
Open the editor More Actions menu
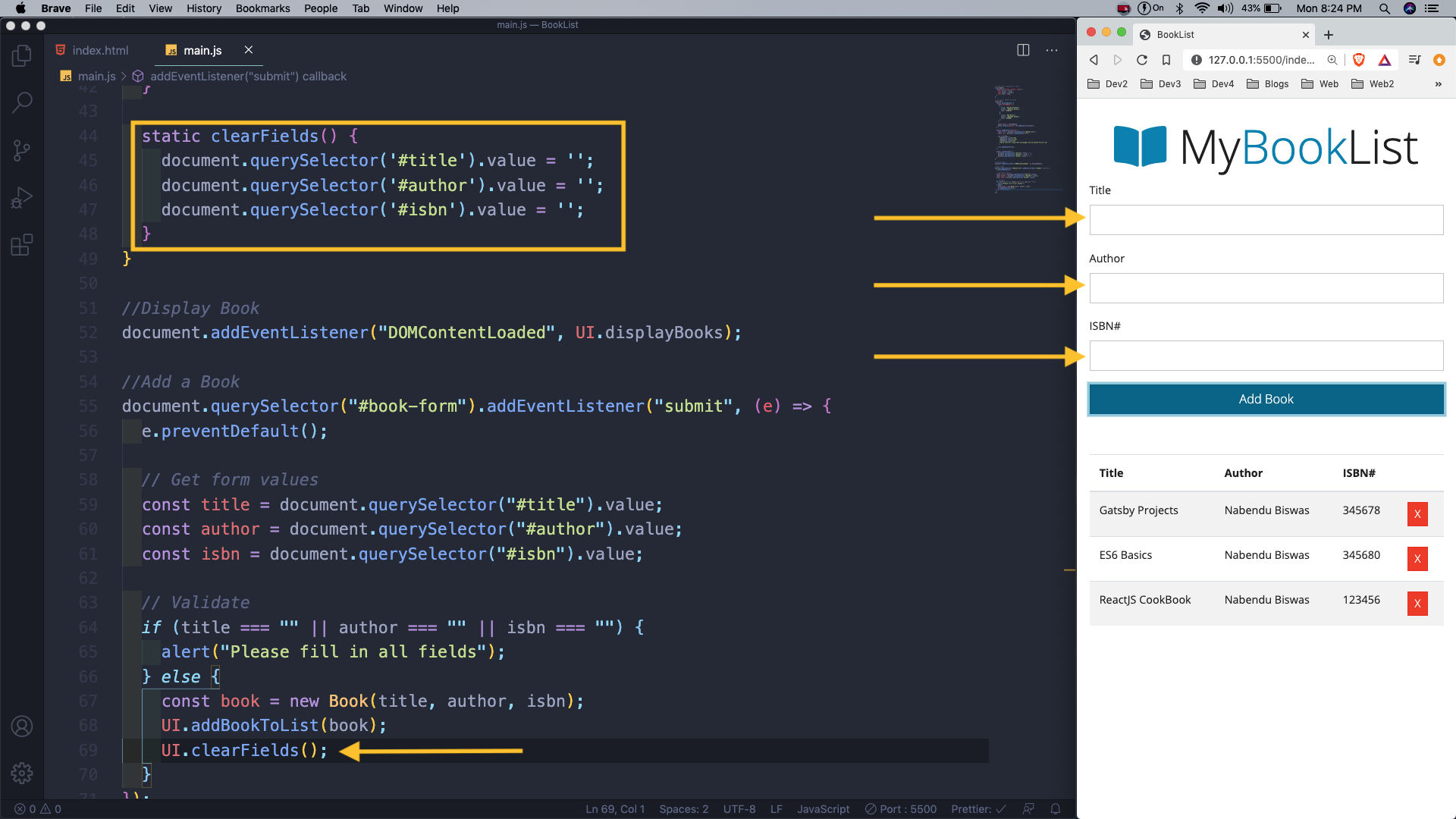pyautogui.click(x=1052, y=50)
